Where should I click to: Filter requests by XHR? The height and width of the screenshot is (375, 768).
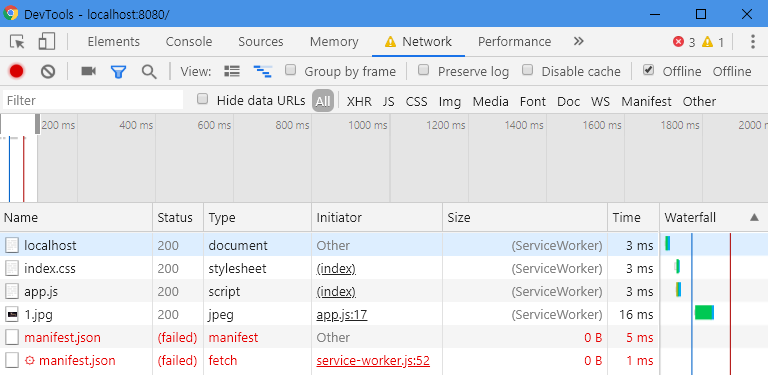coord(359,102)
